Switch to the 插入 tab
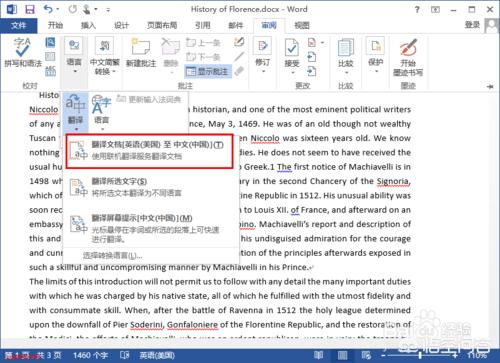Image resolution: width=500 pixels, height=363 pixels. [88, 25]
